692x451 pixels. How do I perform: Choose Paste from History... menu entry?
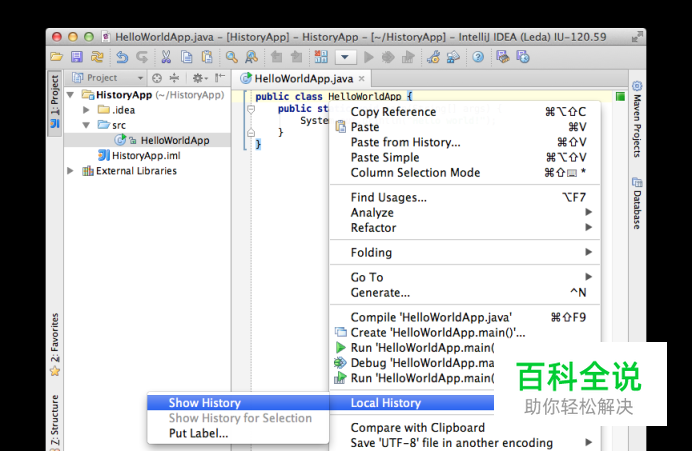(x=464, y=142)
